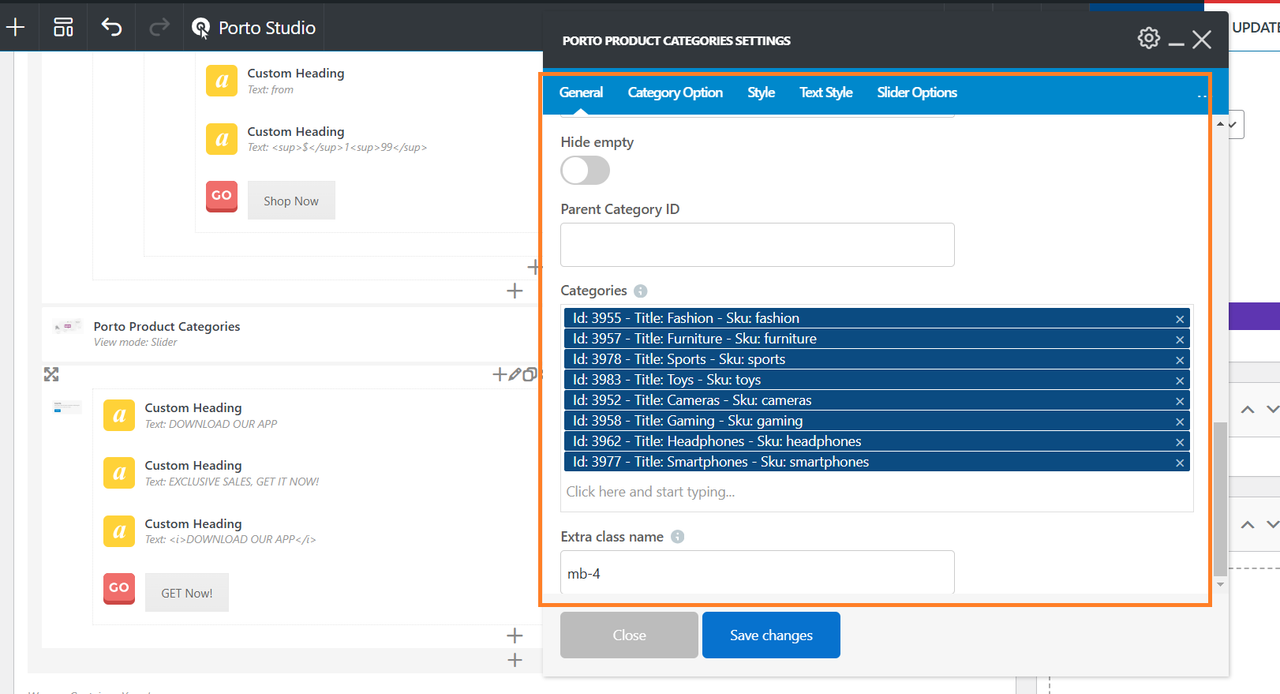
Task: Open the Slider Options tab
Action: pos(917,92)
